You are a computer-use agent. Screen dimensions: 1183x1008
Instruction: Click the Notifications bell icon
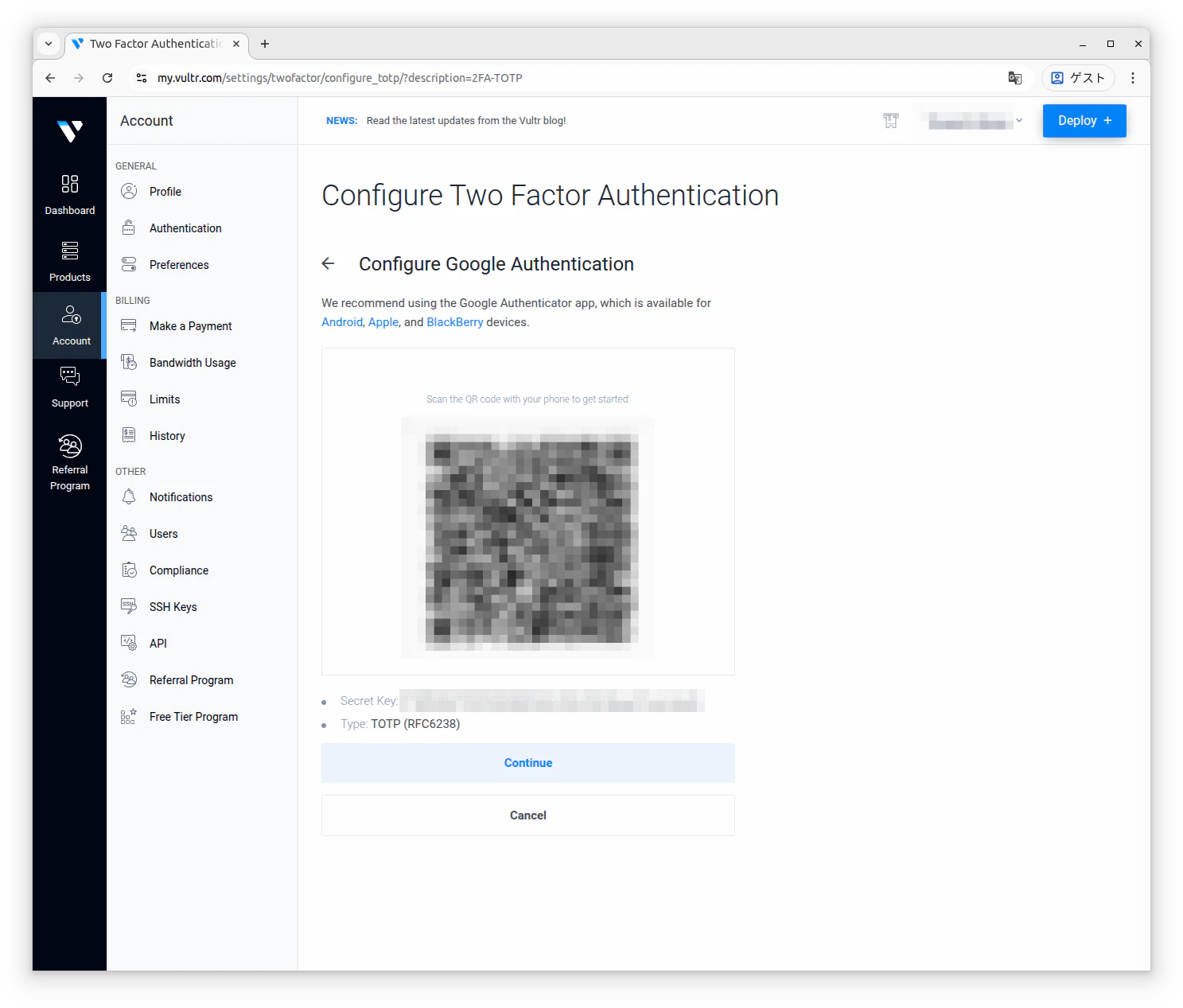click(x=129, y=497)
